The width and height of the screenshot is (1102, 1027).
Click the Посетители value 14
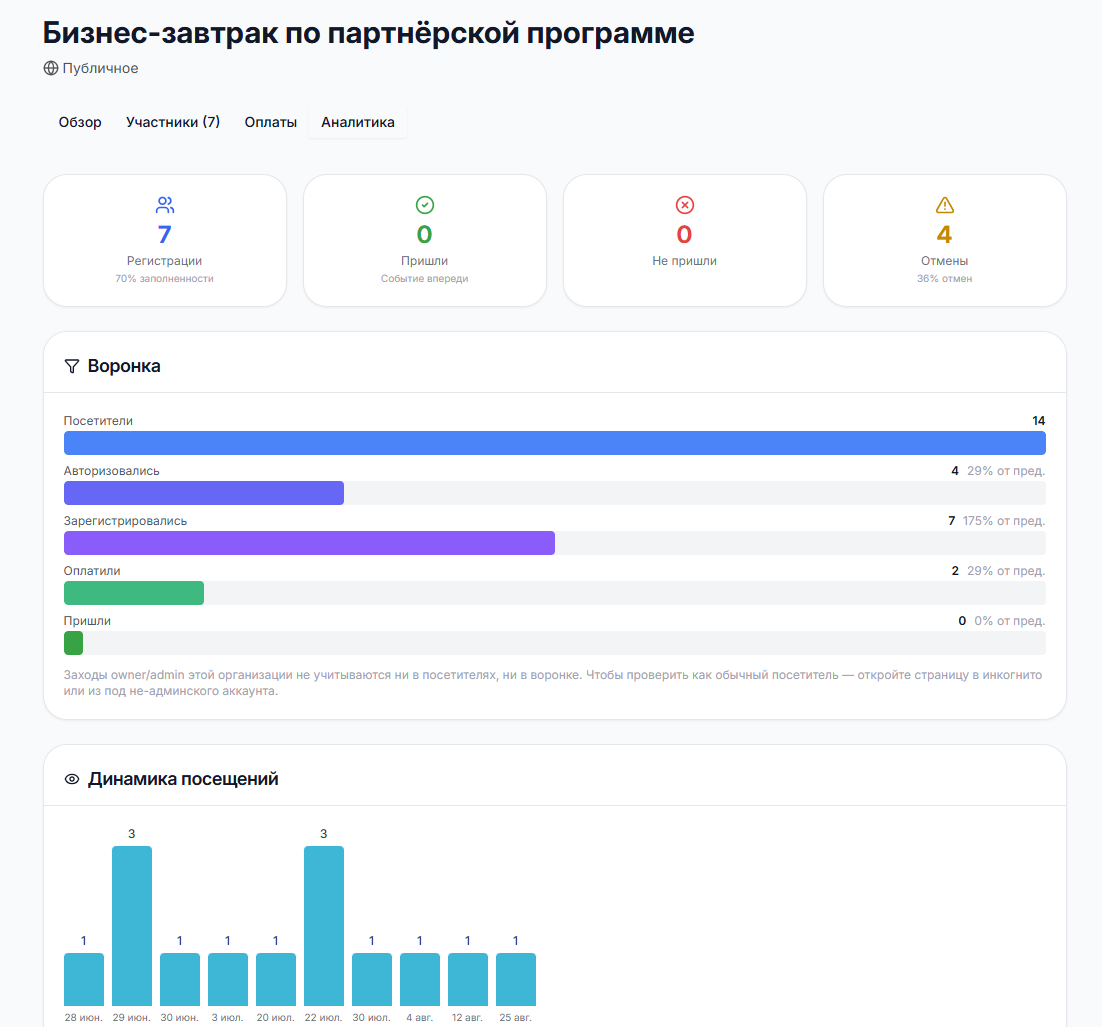pyautogui.click(x=1039, y=420)
